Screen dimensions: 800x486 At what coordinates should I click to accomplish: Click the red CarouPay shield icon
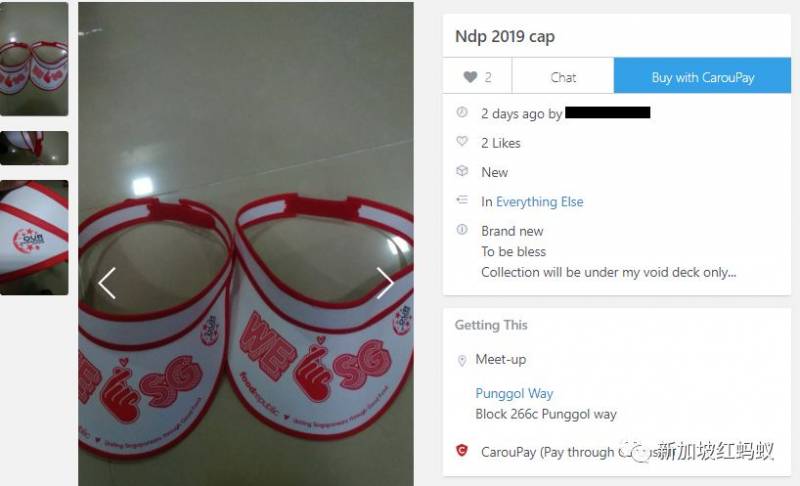click(462, 450)
